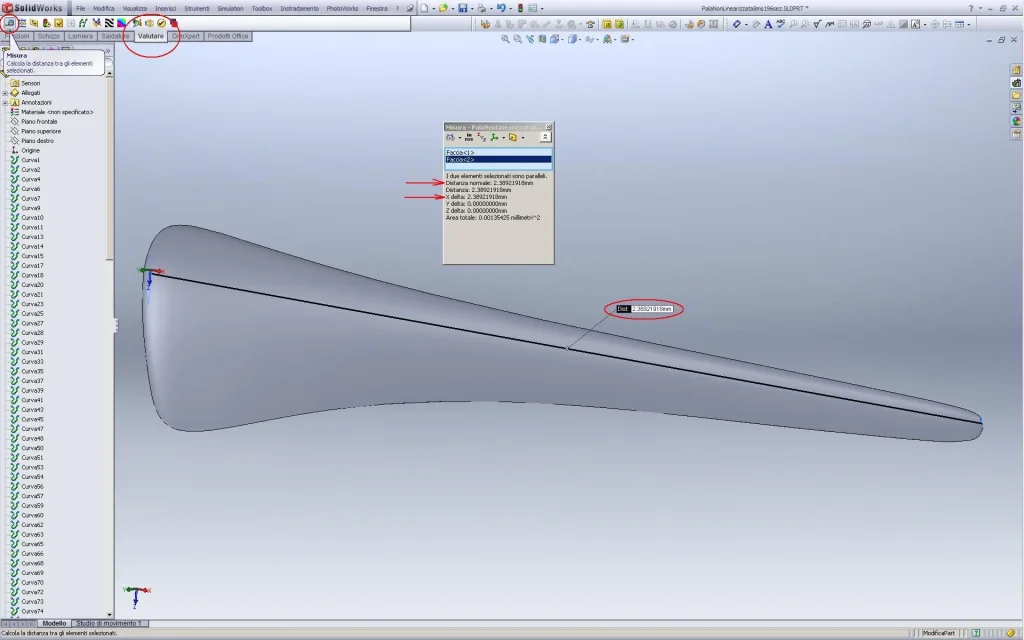The width and height of the screenshot is (1024, 640).
Task: Select the units/precision icon in Misura dialog
Action: pyautogui.click(x=468, y=137)
